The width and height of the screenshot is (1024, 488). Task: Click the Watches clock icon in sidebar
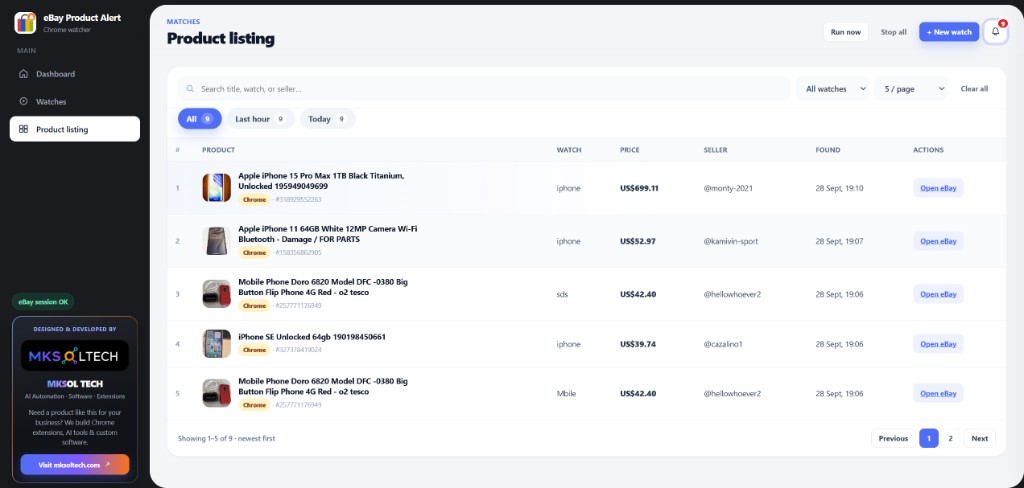coord(24,101)
